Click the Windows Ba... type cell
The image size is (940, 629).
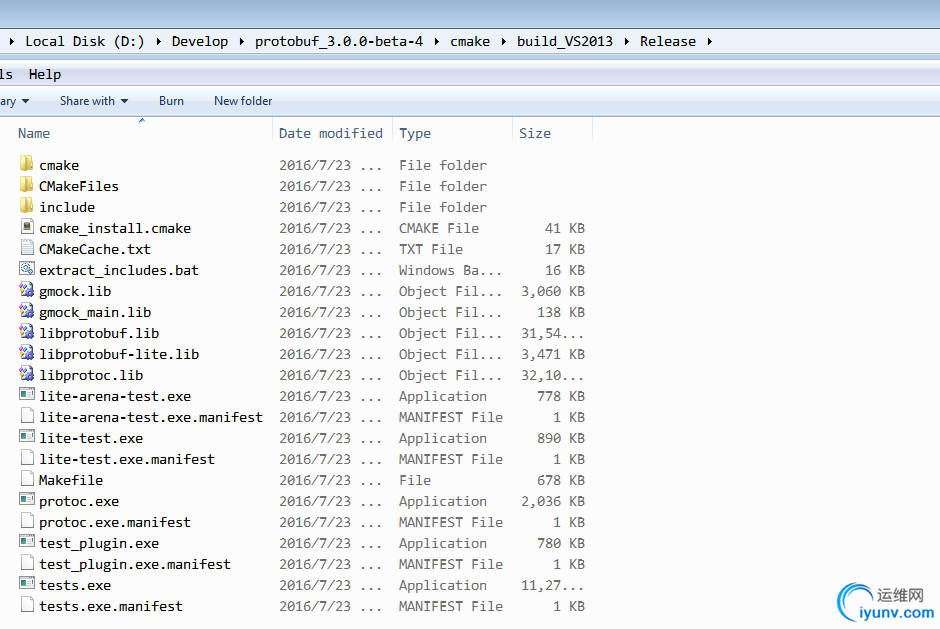click(450, 270)
